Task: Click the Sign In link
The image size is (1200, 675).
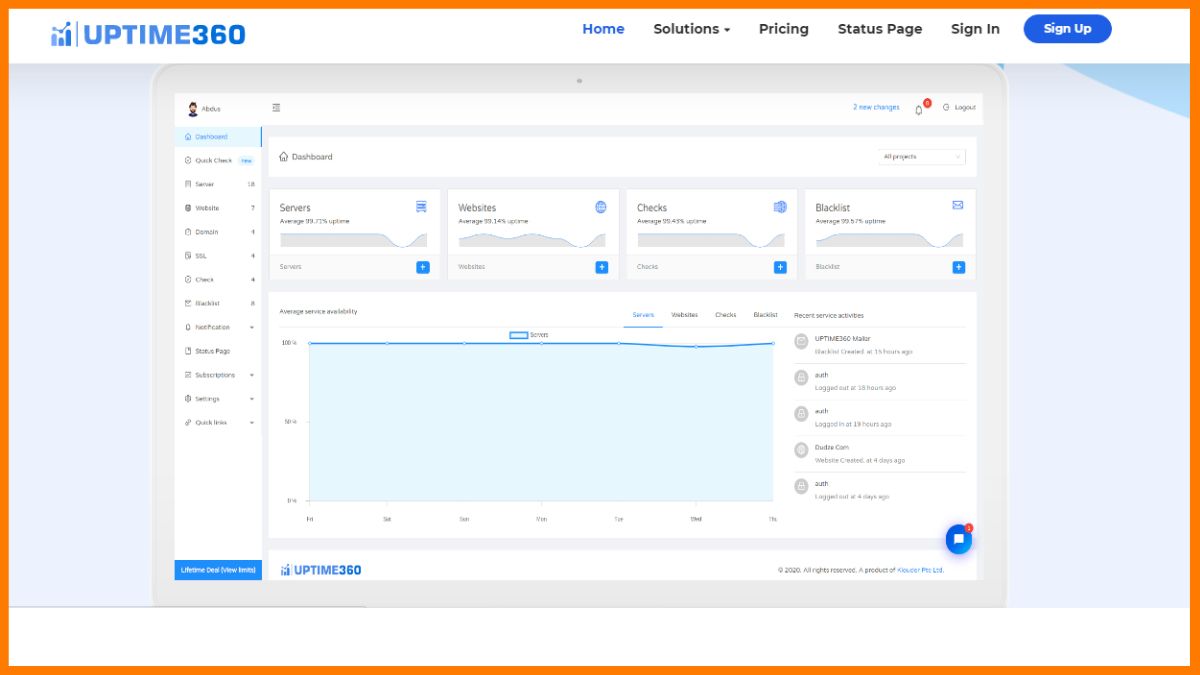Action: pos(975,29)
